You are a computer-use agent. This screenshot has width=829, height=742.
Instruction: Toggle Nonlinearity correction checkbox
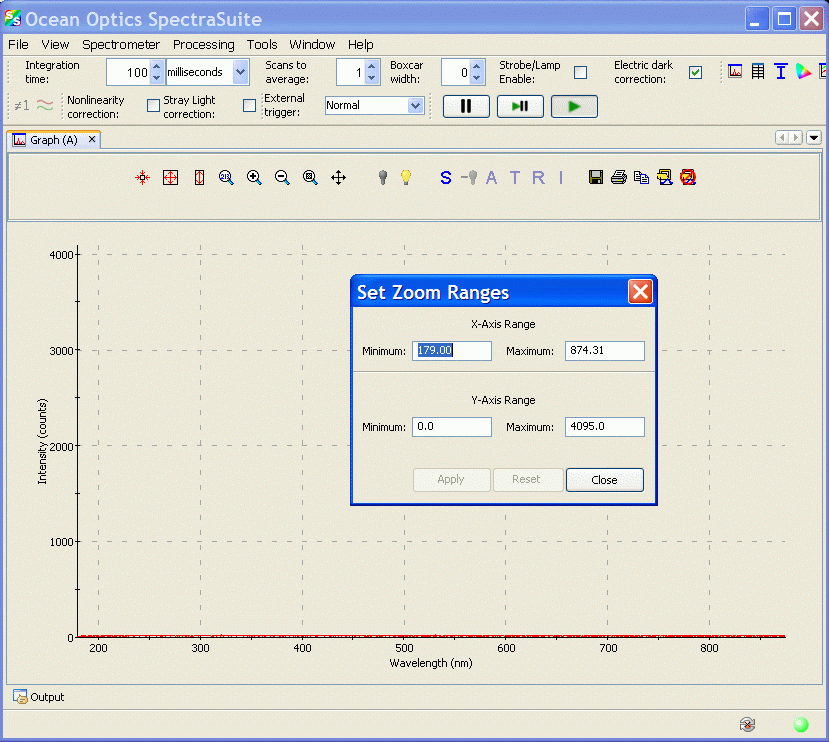[x=153, y=106]
